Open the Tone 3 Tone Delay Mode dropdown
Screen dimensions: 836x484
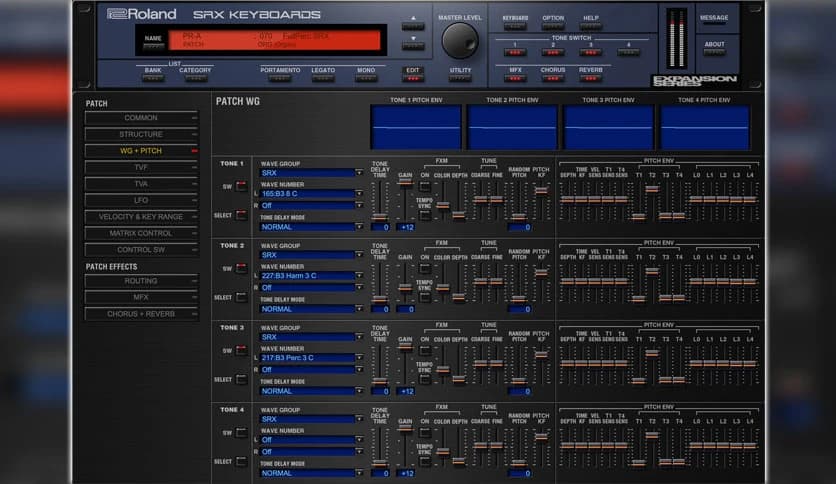(311, 391)
